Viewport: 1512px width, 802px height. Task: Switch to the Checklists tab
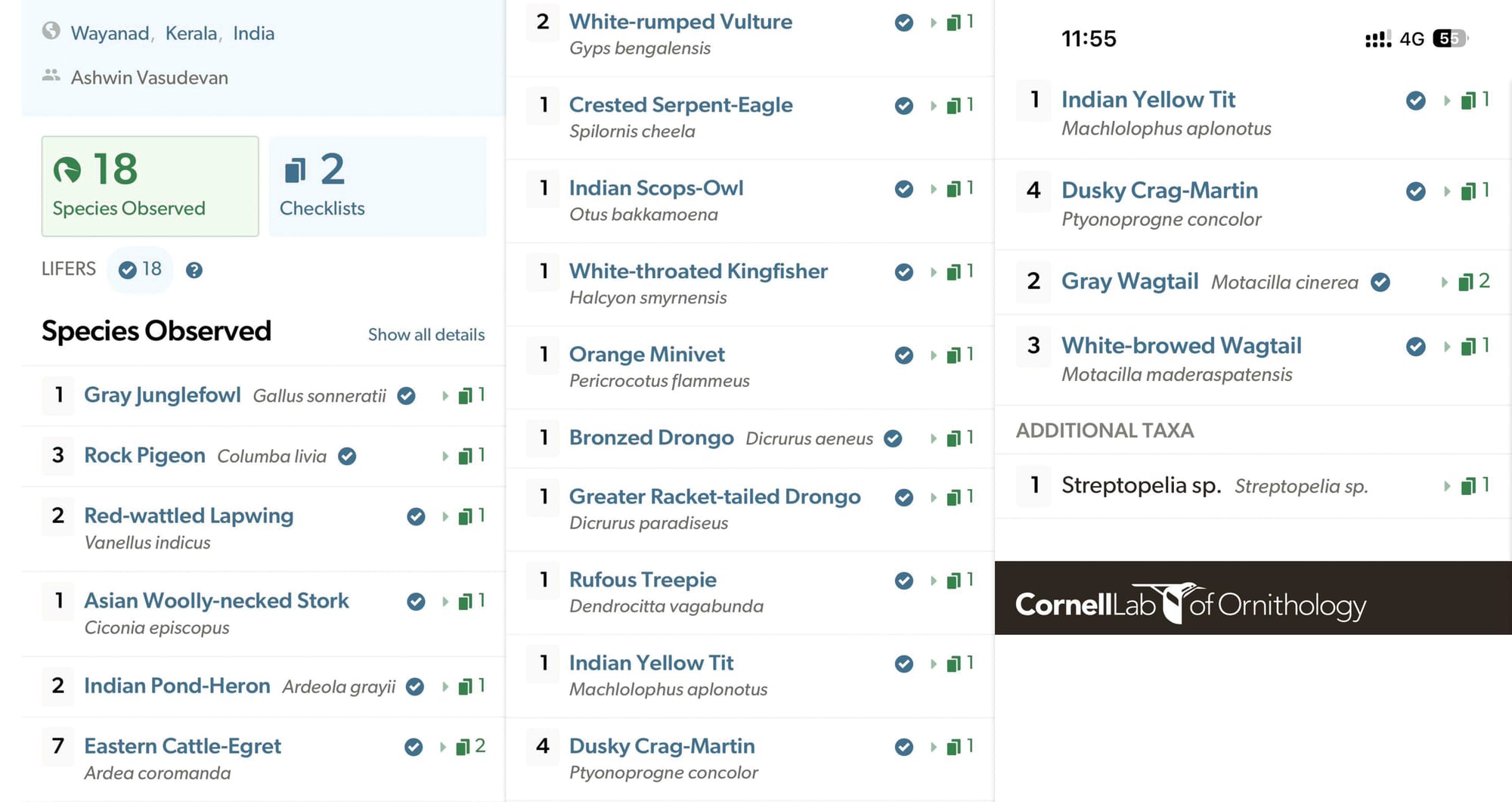(376, 186)
